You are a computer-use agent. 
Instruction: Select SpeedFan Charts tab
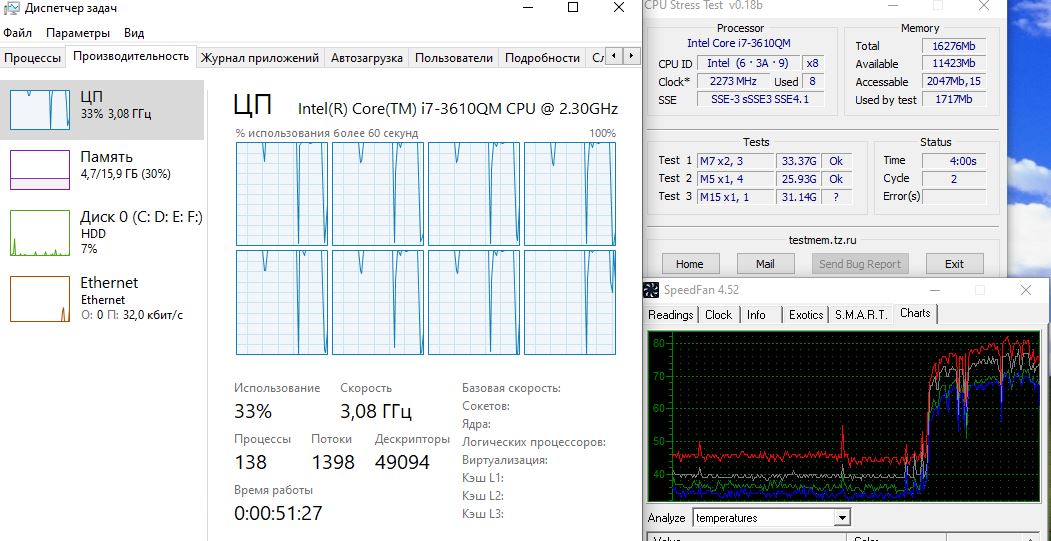(x=916, y=313)
